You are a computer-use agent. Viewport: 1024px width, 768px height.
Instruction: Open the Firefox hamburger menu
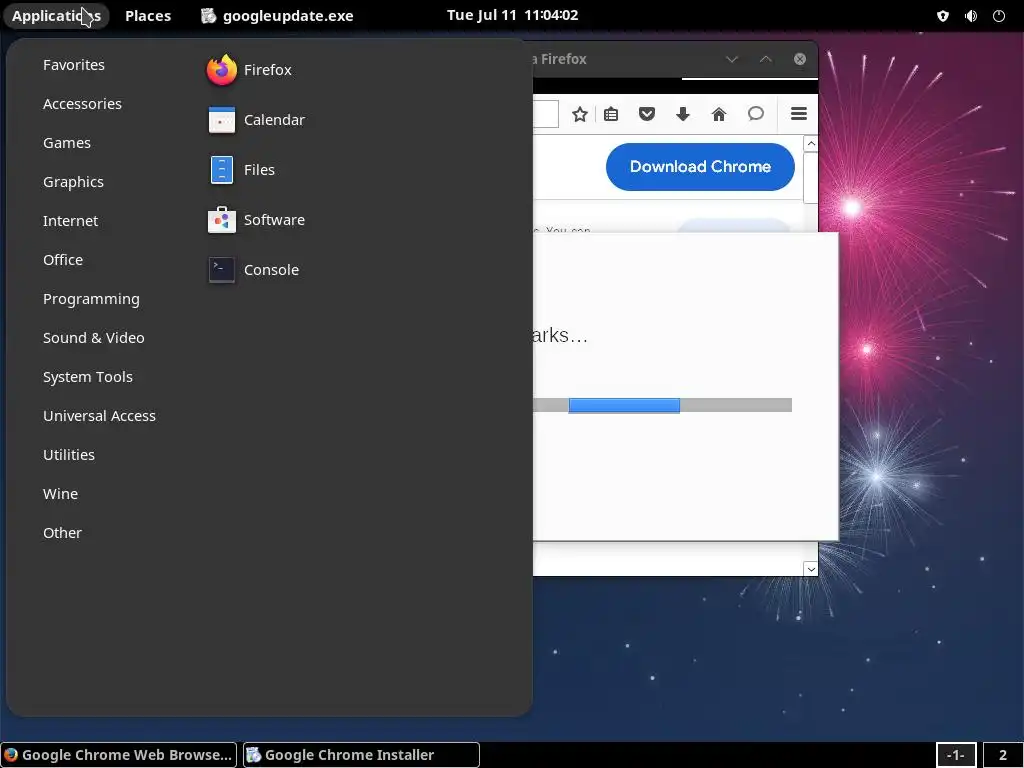click(x=799, y=114)
